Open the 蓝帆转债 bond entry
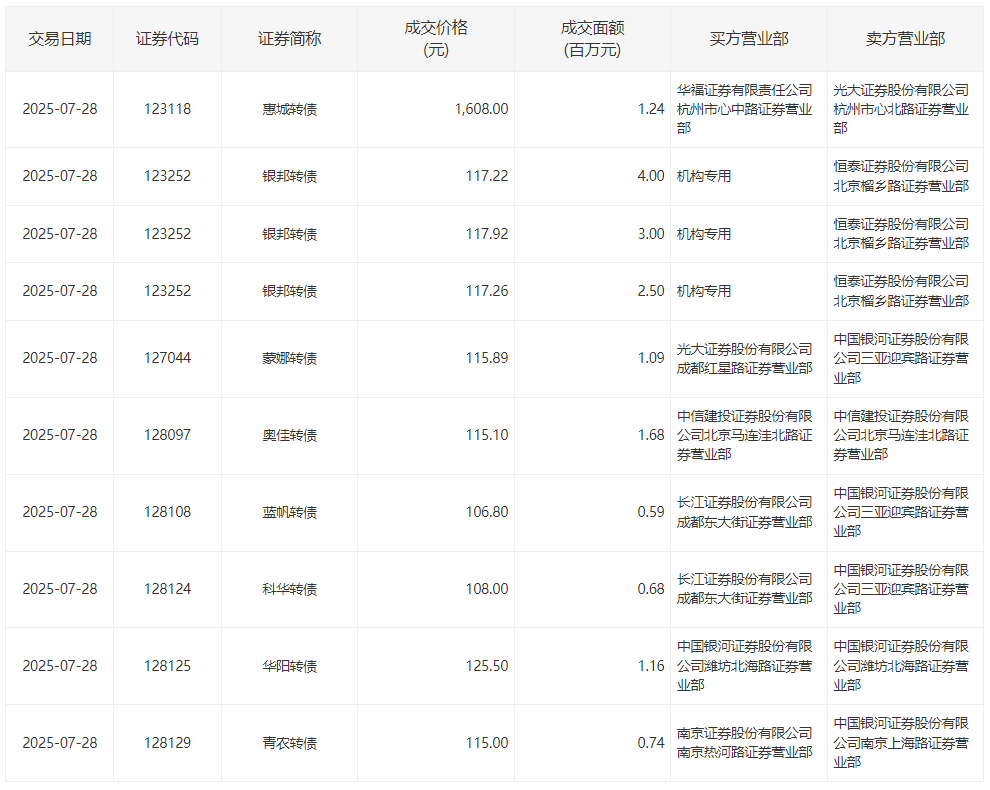The width and height of the screenshot is (990, 790). [289, 512]
